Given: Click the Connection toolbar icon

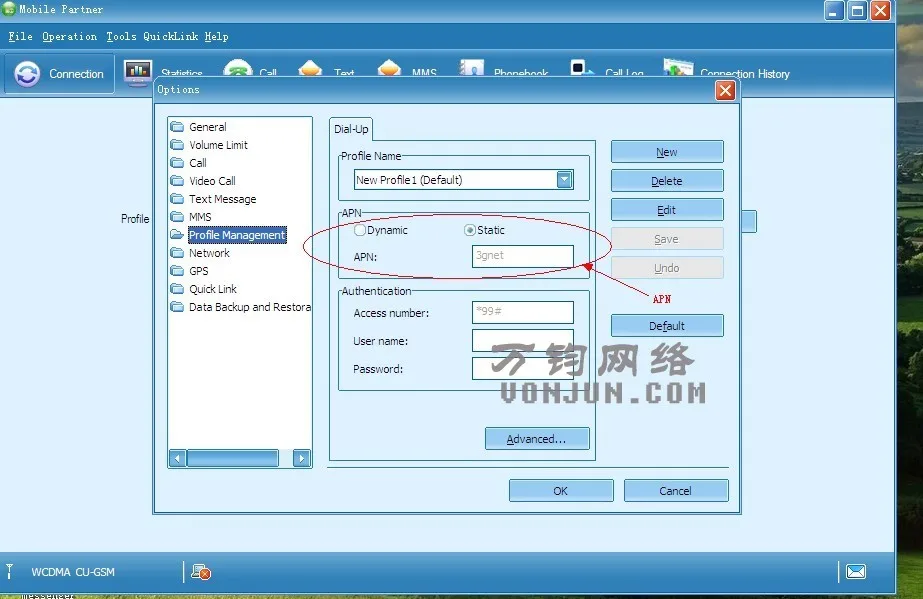Looking at the screenshot, I should (x=27, y=74).
